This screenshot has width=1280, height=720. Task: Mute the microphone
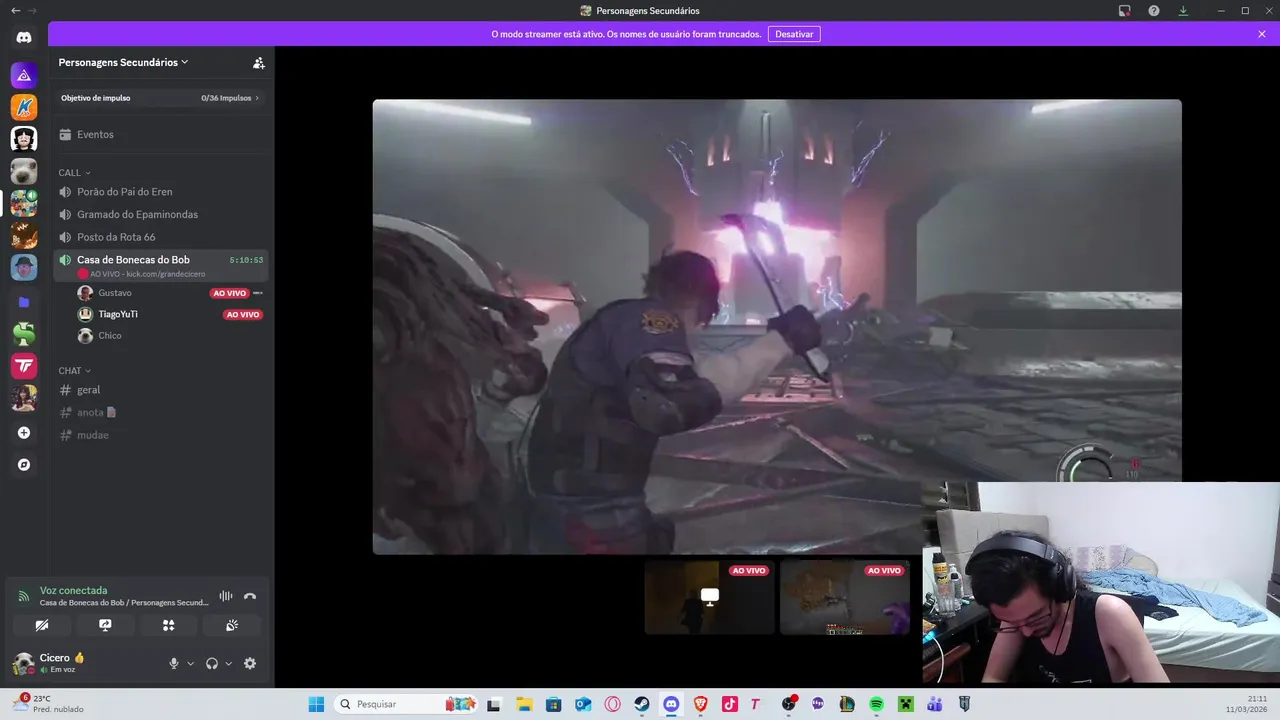[x=173, y=663]
